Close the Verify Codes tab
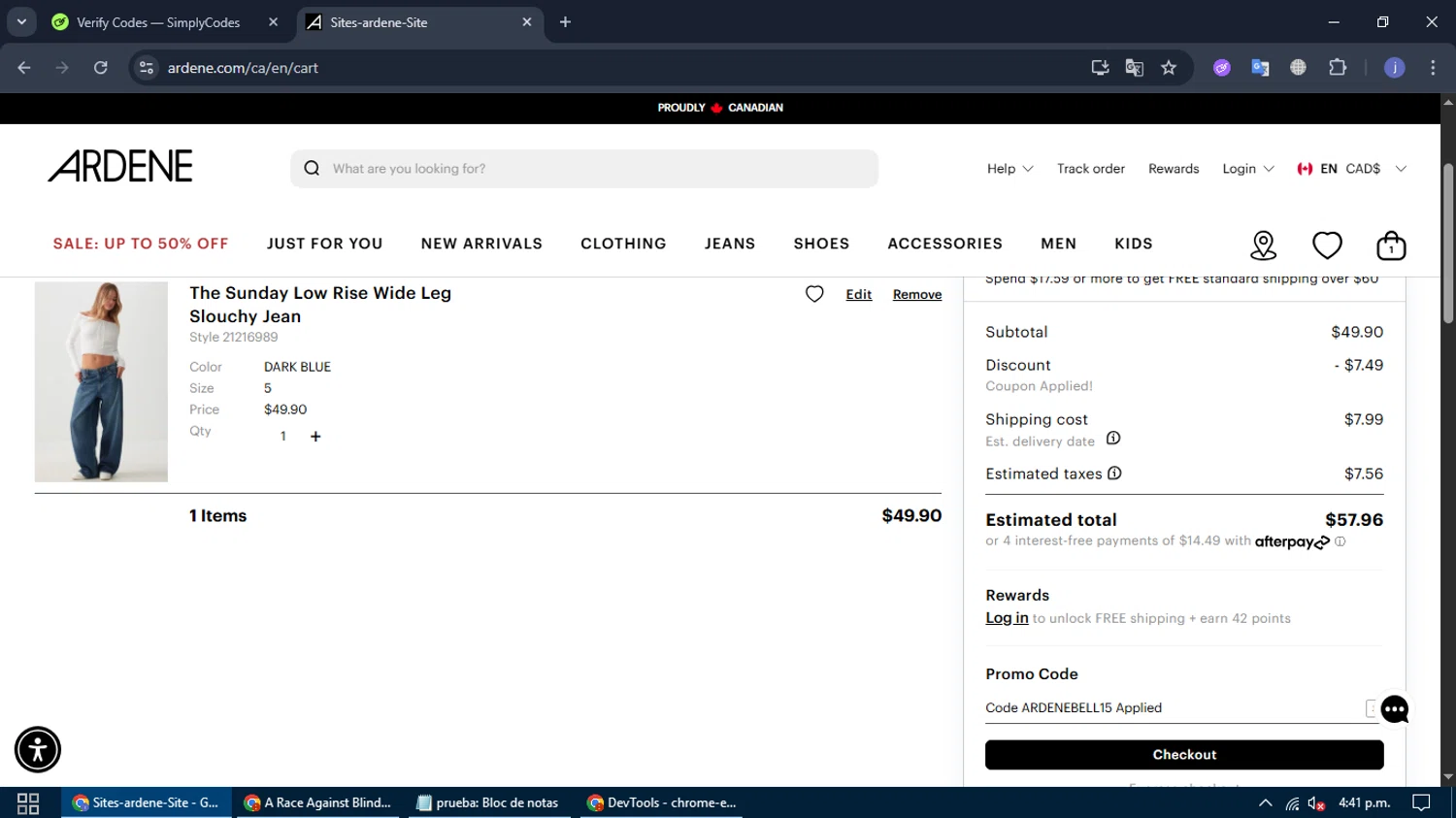This screenshot has height=818, width=1456. pos(274,22)
